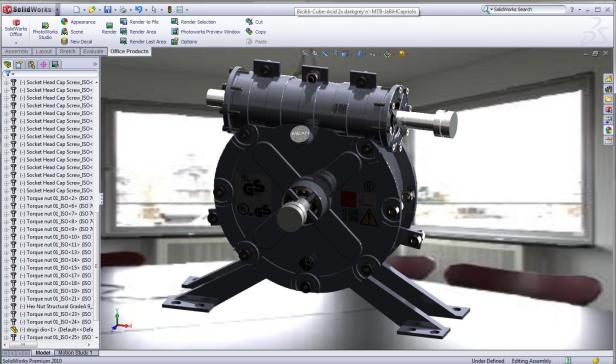Open the Save dropdown arrow
Viewport: 616px width, 364px height.
tap(115, 10)
